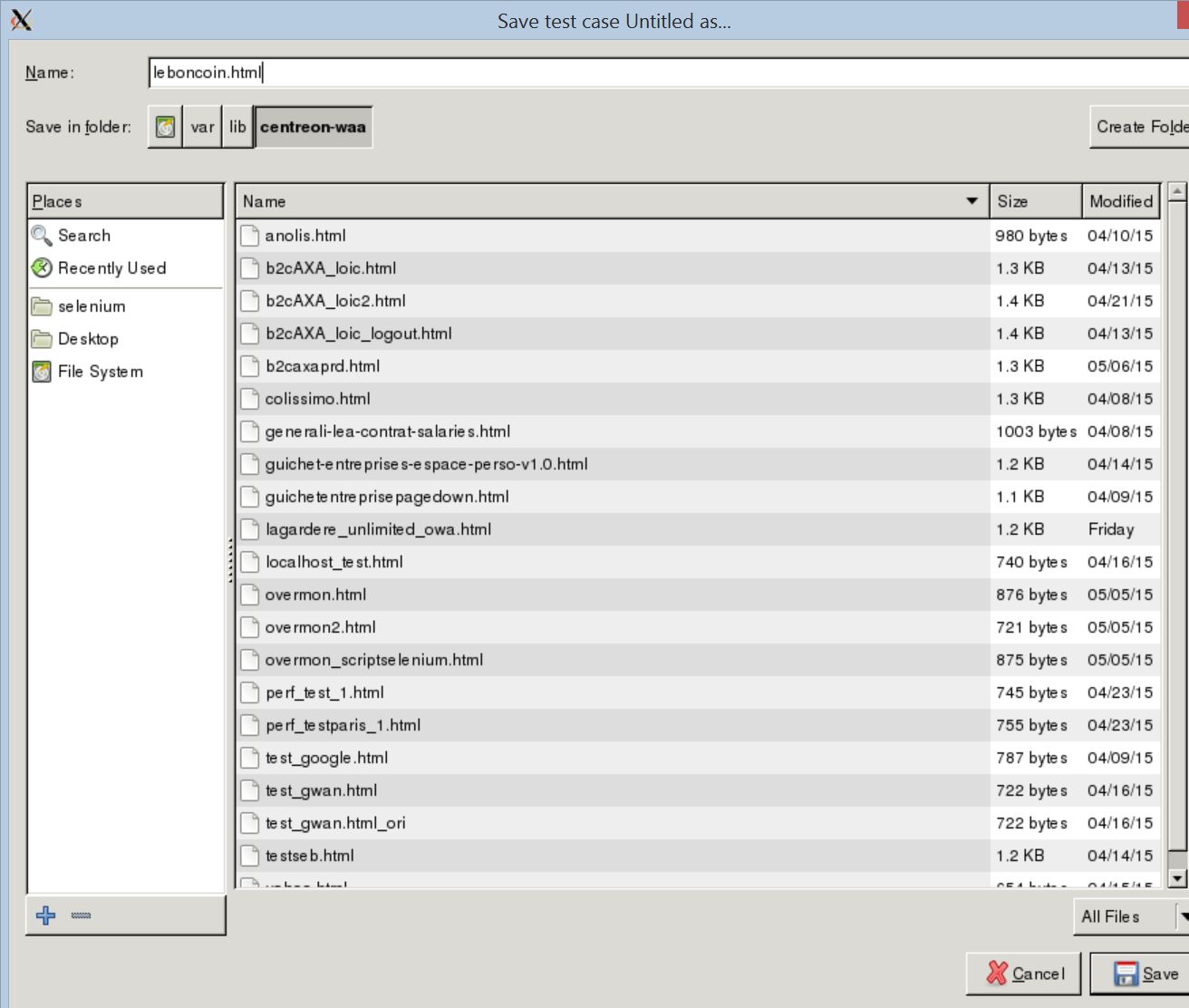This screenshot has height=1008, width=1189.
Task: Navigate to the lib path segment
Action: coord(237,127)
